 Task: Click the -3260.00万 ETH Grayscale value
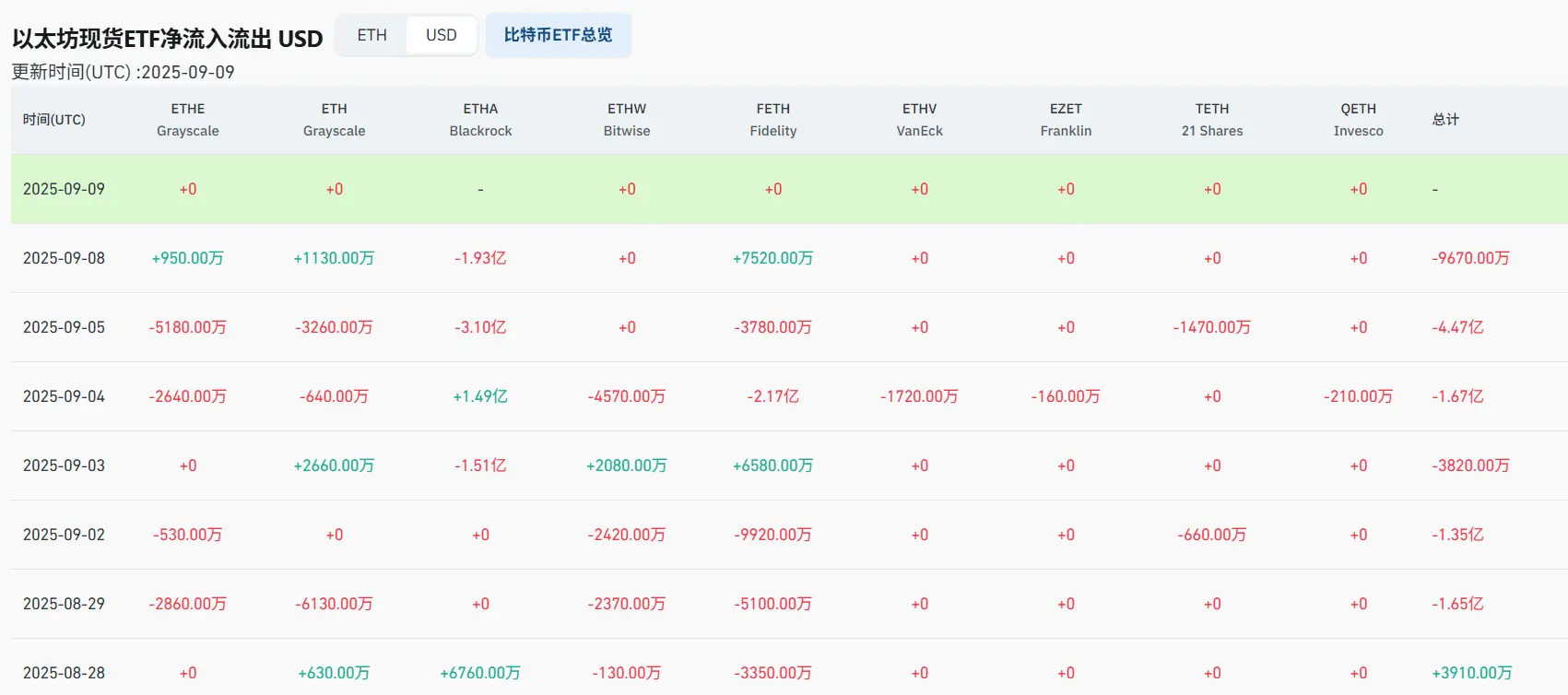pos(335,327)
